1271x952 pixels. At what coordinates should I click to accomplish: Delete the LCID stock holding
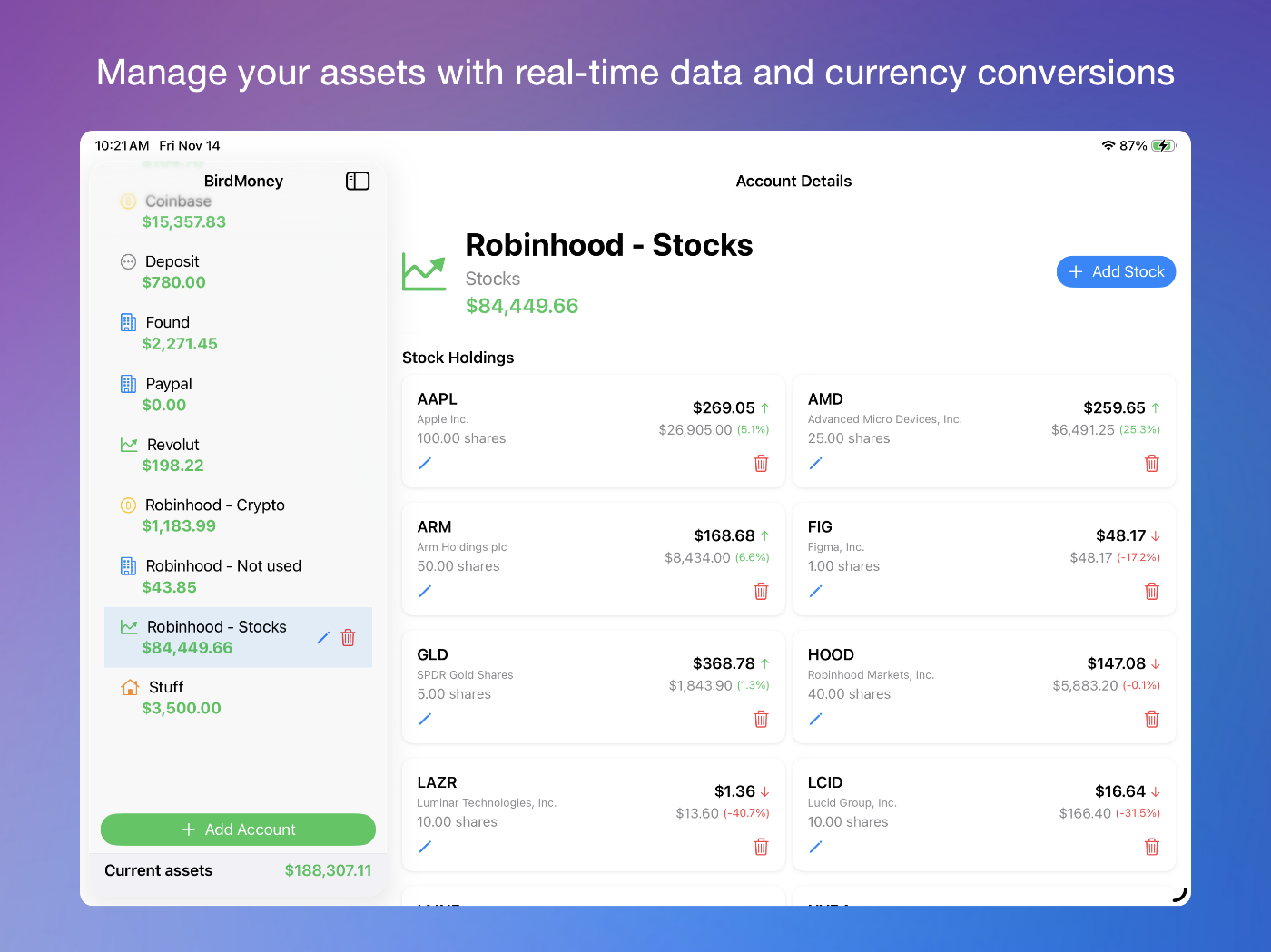click(x=1151, y=848)
